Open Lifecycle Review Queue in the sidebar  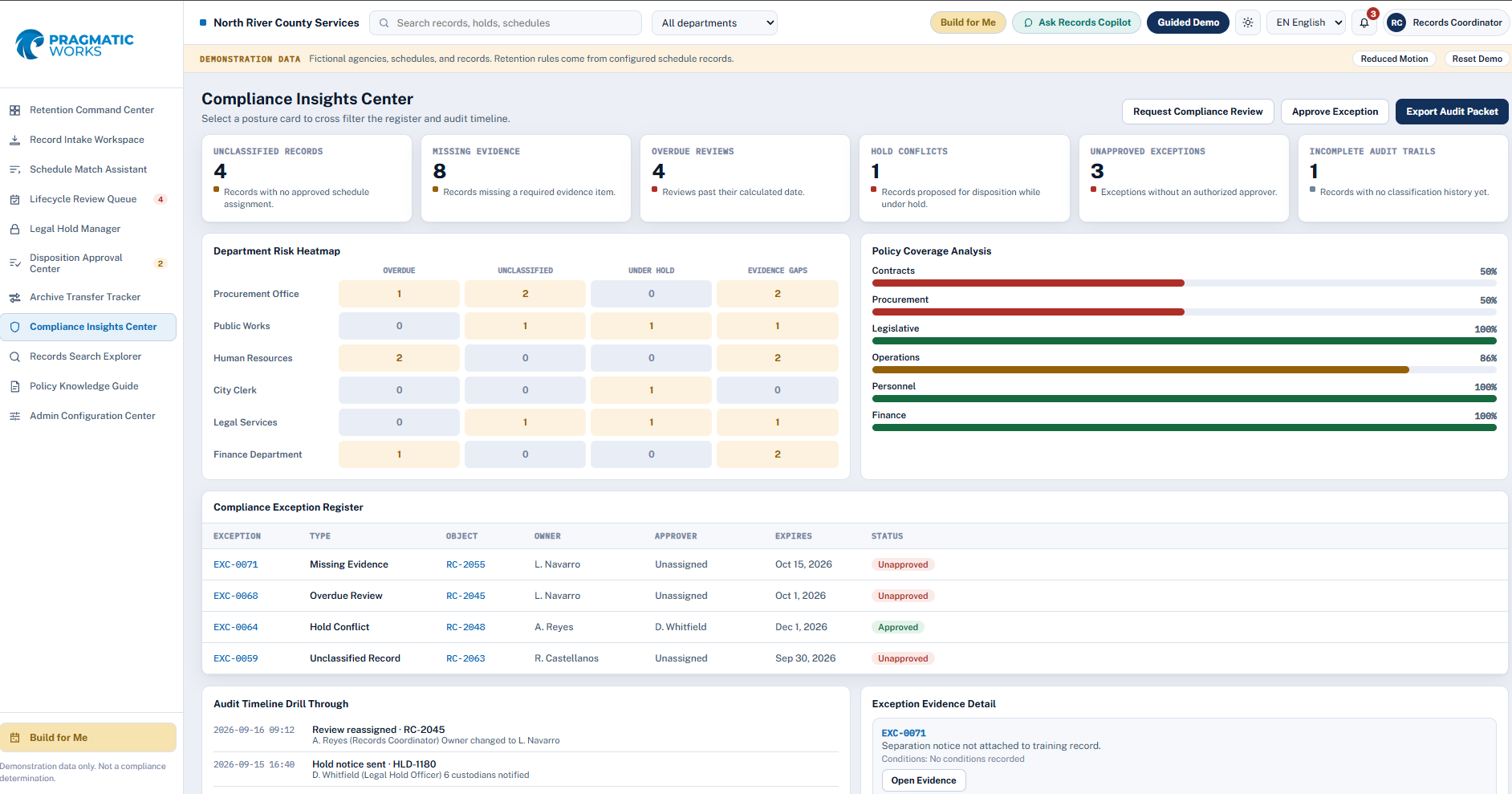88,199
